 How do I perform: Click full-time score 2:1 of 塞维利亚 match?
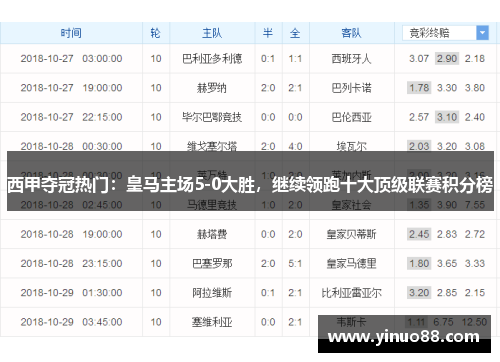[295, 322]
